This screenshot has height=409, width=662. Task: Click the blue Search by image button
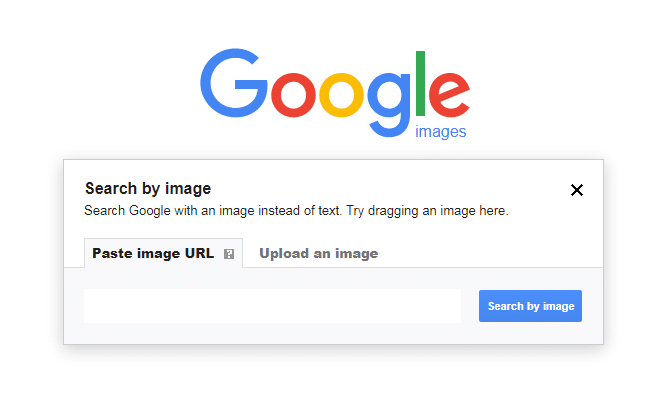tap(530, 306)
